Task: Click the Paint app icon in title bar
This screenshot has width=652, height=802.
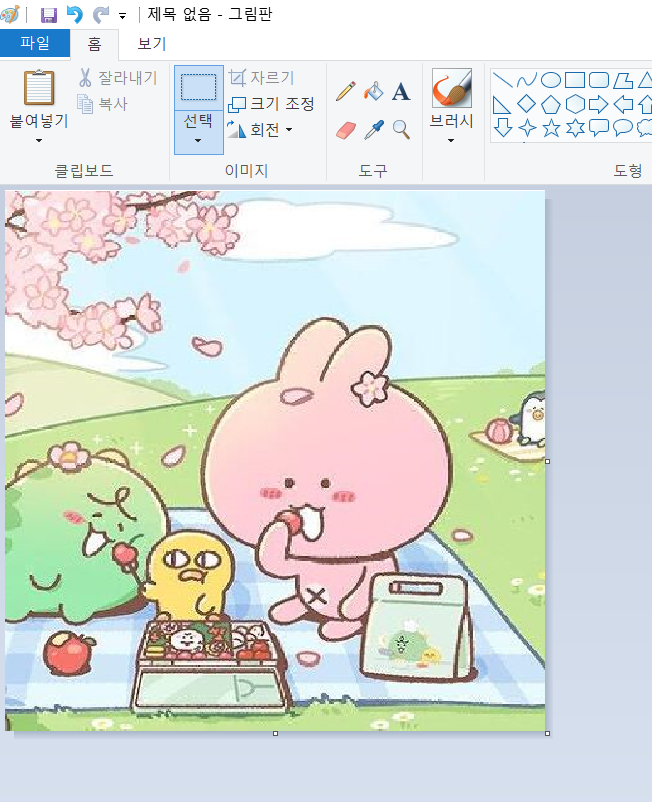Action: pyautogui.click(x=10, y=14)
